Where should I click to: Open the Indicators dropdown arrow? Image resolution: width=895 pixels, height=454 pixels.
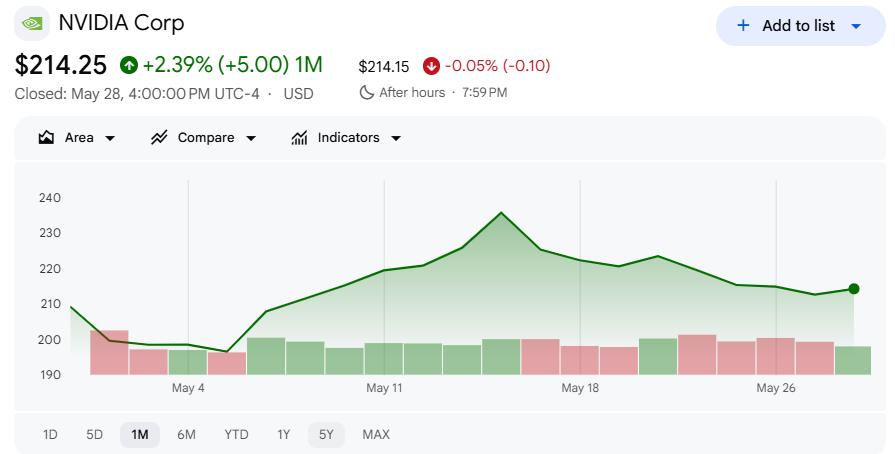(x=396, y=138)
